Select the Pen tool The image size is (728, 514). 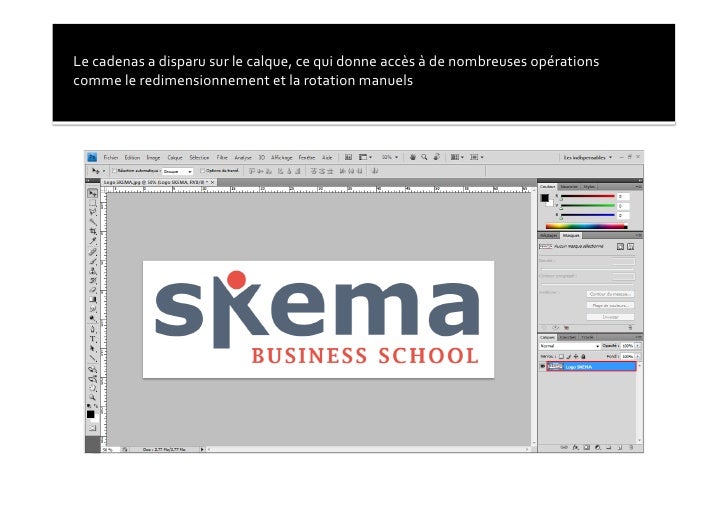tap(93, 329)
